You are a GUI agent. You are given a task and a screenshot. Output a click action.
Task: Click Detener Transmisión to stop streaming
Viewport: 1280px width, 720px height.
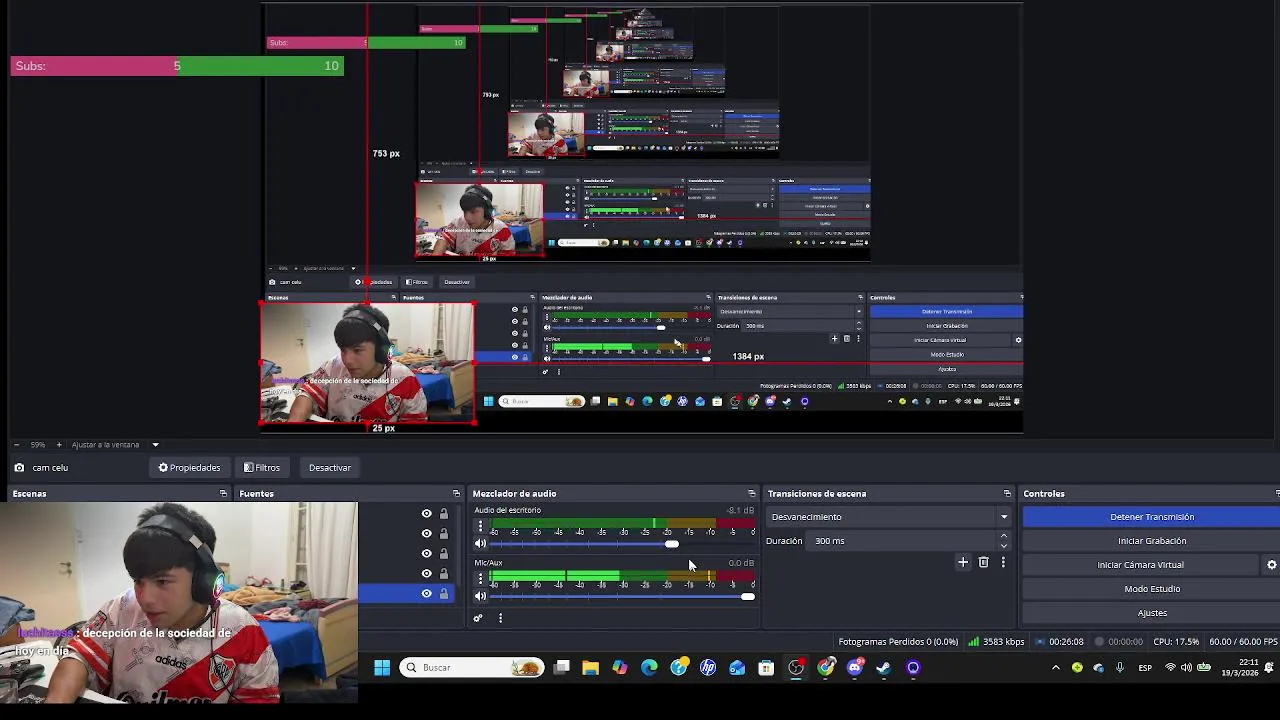pyautogui.click(x=1151, y=517)
